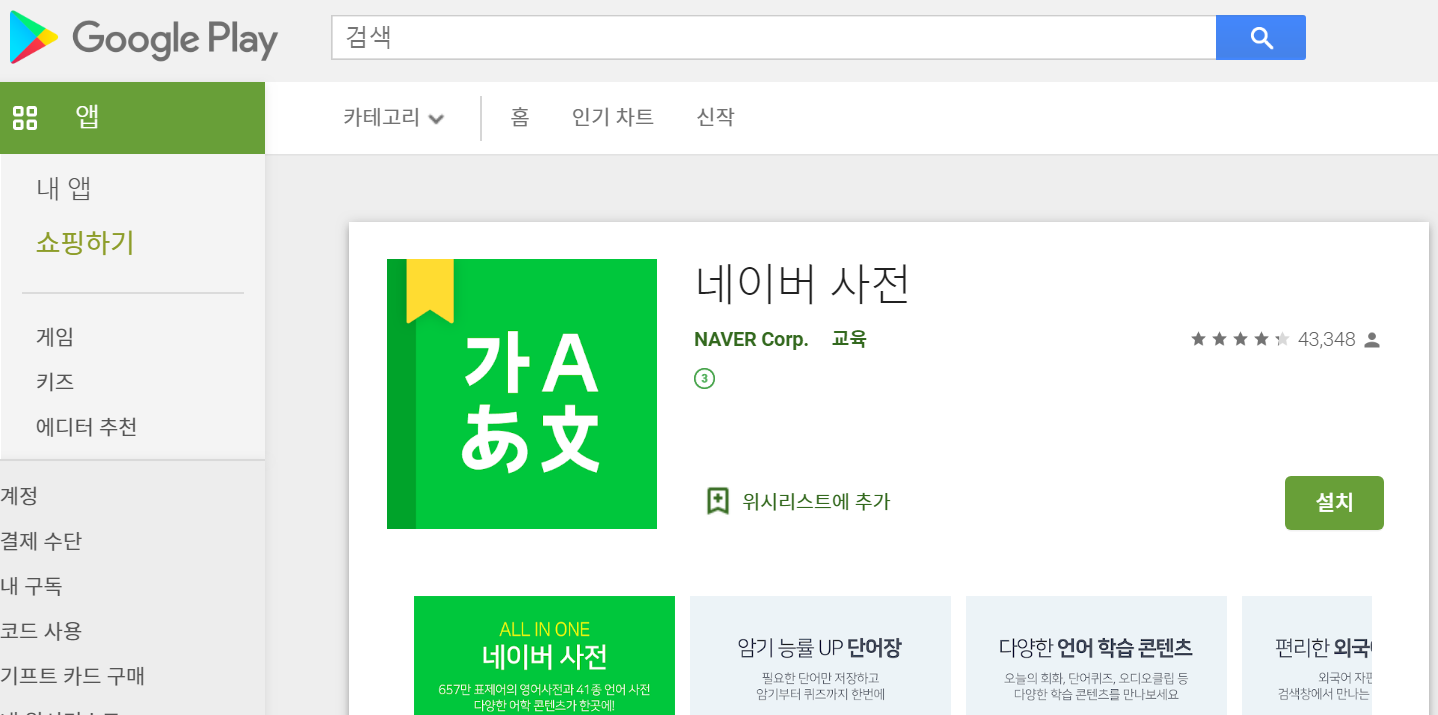Image resolution: width=1438 pixels, height=715 pixels.
Task: Open 내 앱 in the sidebar
Action: (64, 188)
